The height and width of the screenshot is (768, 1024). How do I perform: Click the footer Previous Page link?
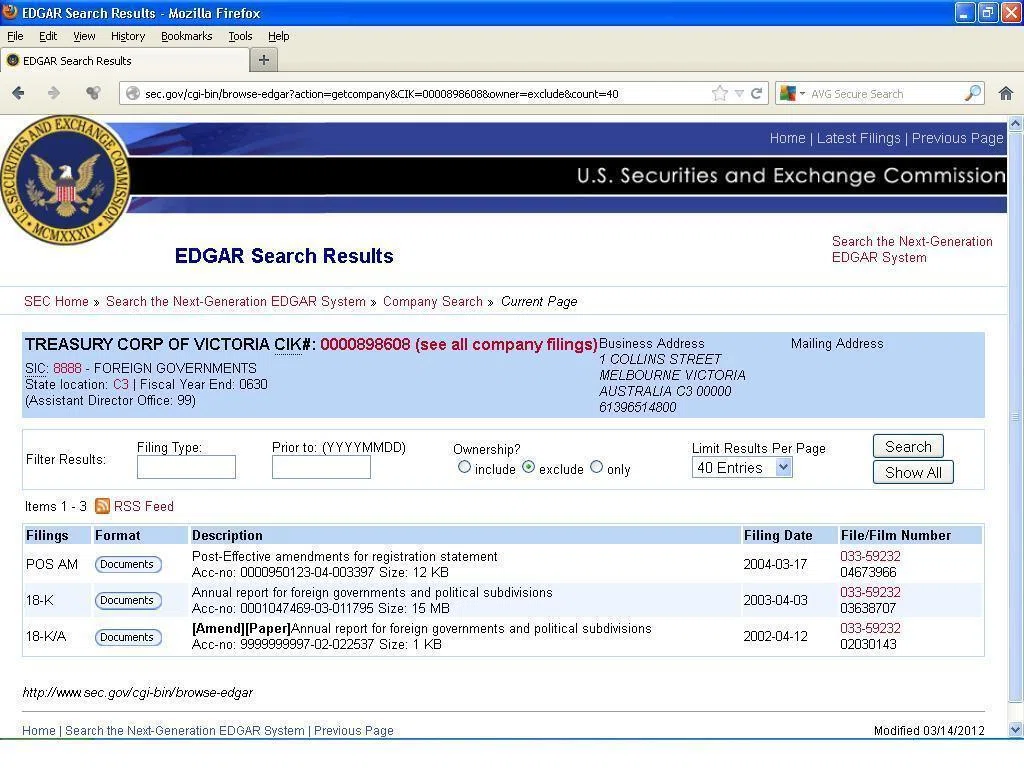pyautogui.click(x=354, y=730)
